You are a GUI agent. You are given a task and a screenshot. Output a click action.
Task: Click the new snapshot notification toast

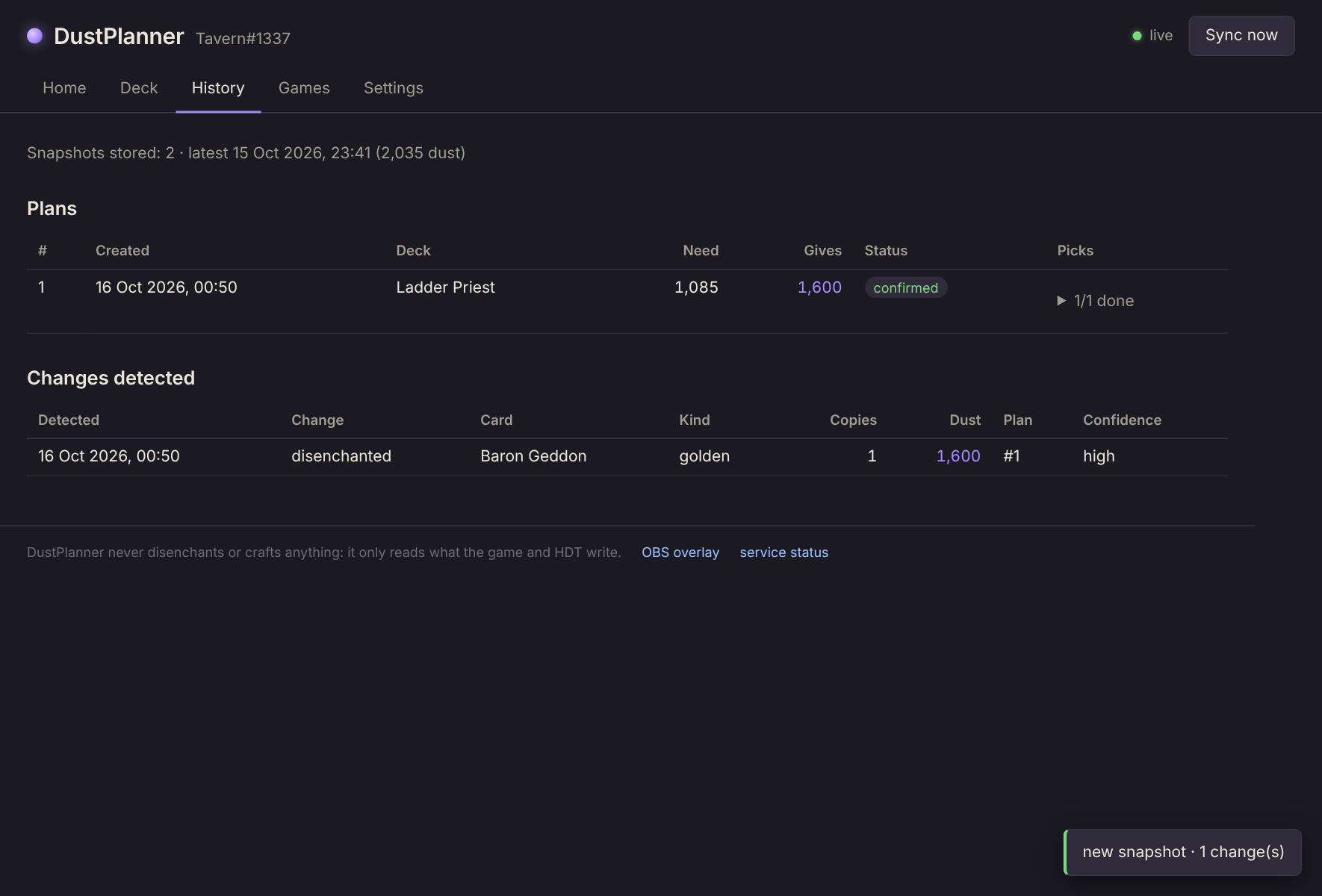[x=1182, y=852]
